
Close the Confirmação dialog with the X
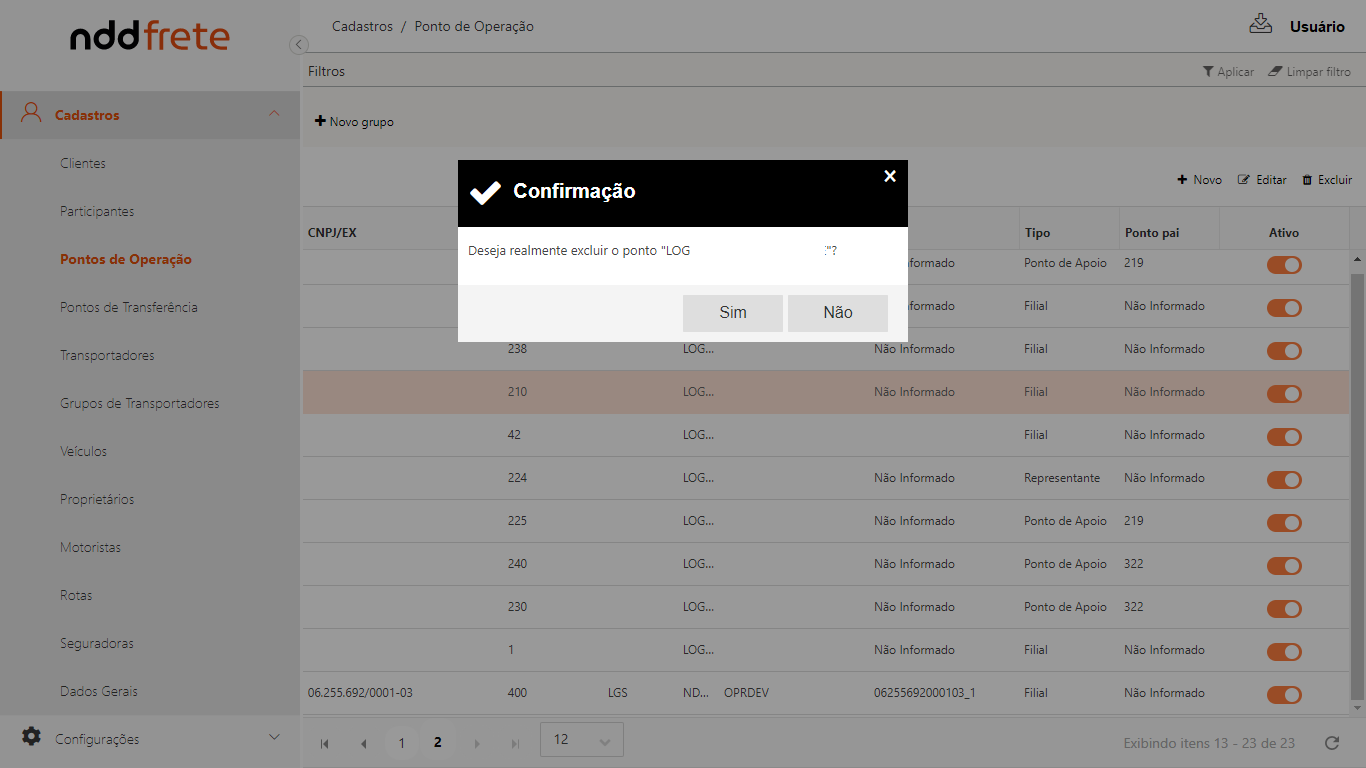coord(890,176)
